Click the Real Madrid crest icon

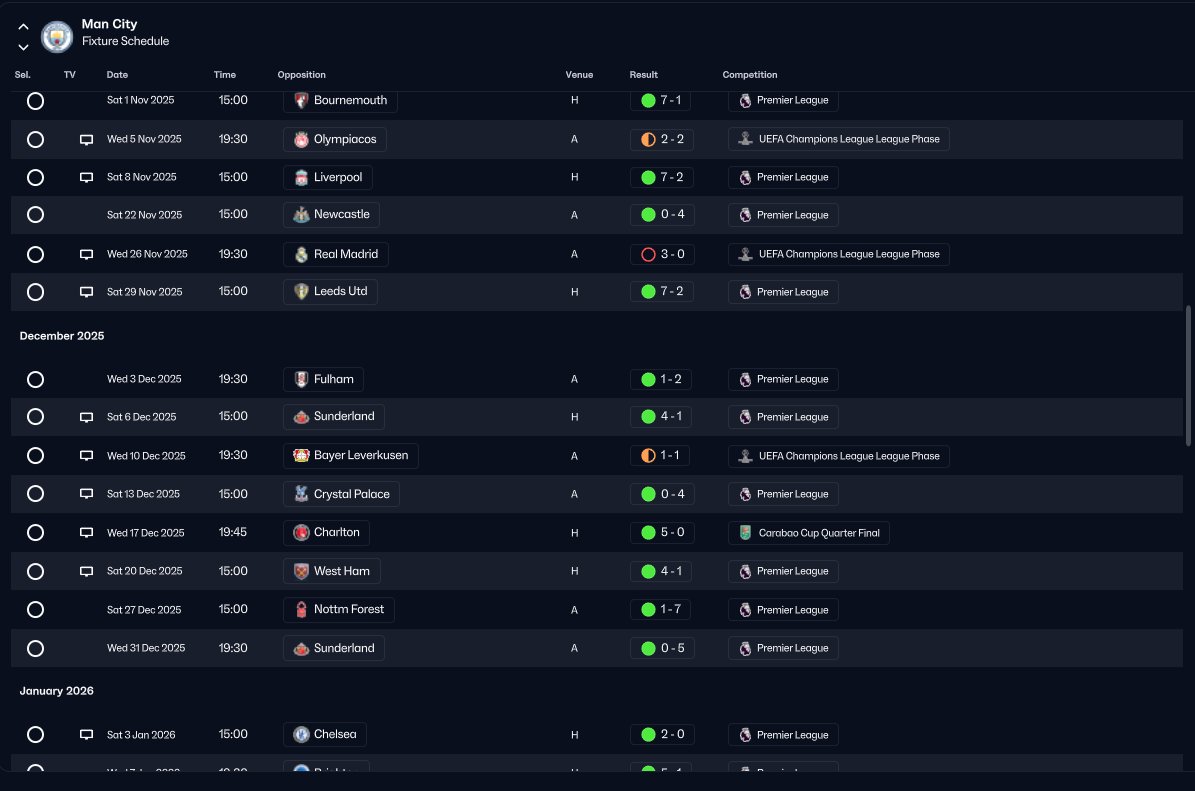[301, 255]
